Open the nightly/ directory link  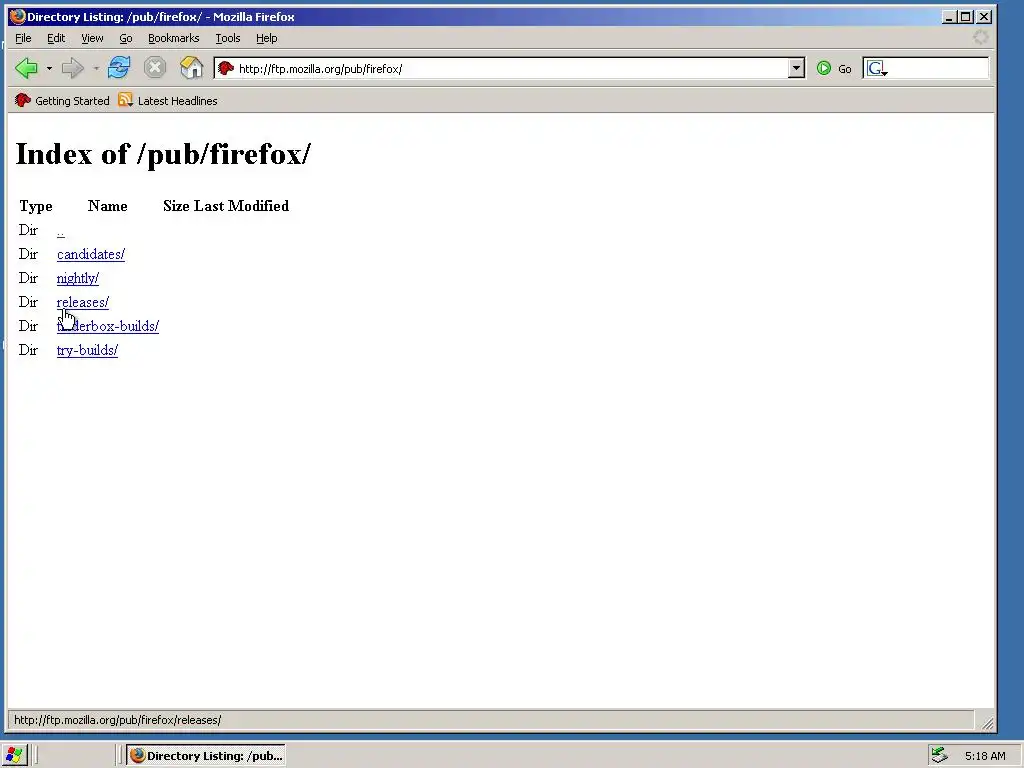[x=78, y=278]
